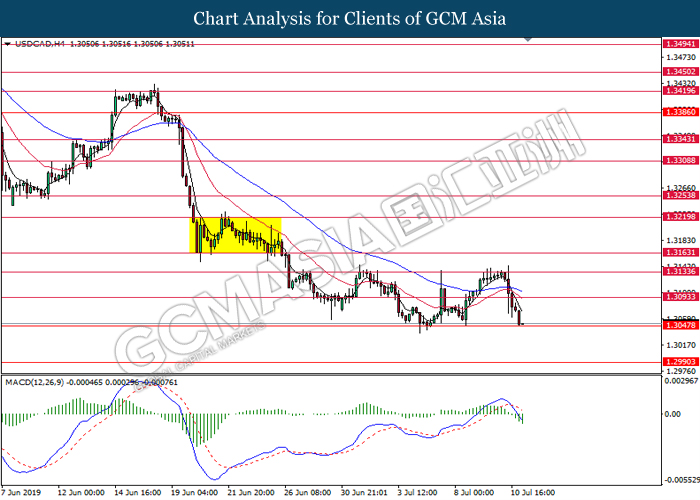Click the price axis value 1.31830

point(681,241)
